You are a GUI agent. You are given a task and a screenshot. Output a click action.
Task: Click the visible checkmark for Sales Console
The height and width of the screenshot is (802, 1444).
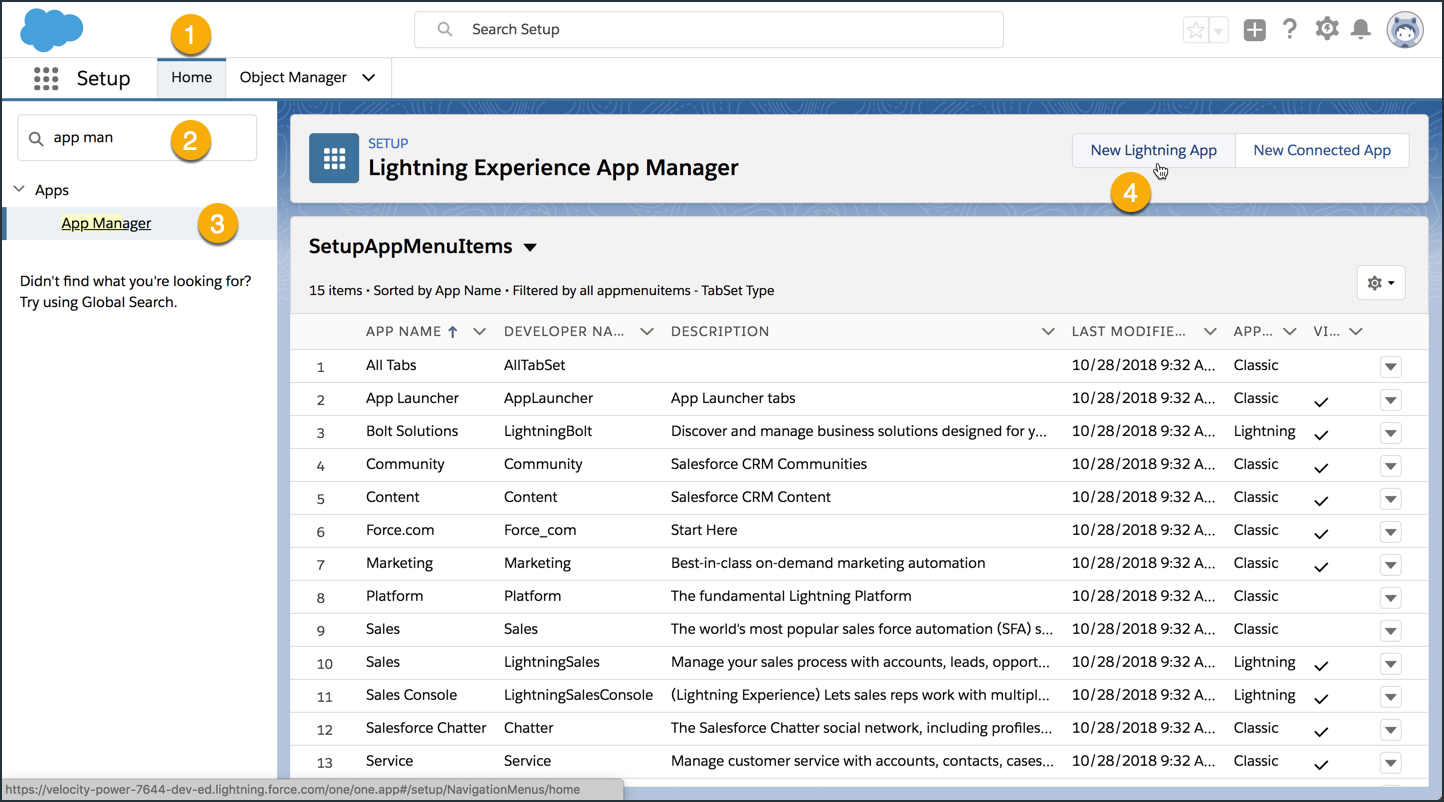[1321, 699]
